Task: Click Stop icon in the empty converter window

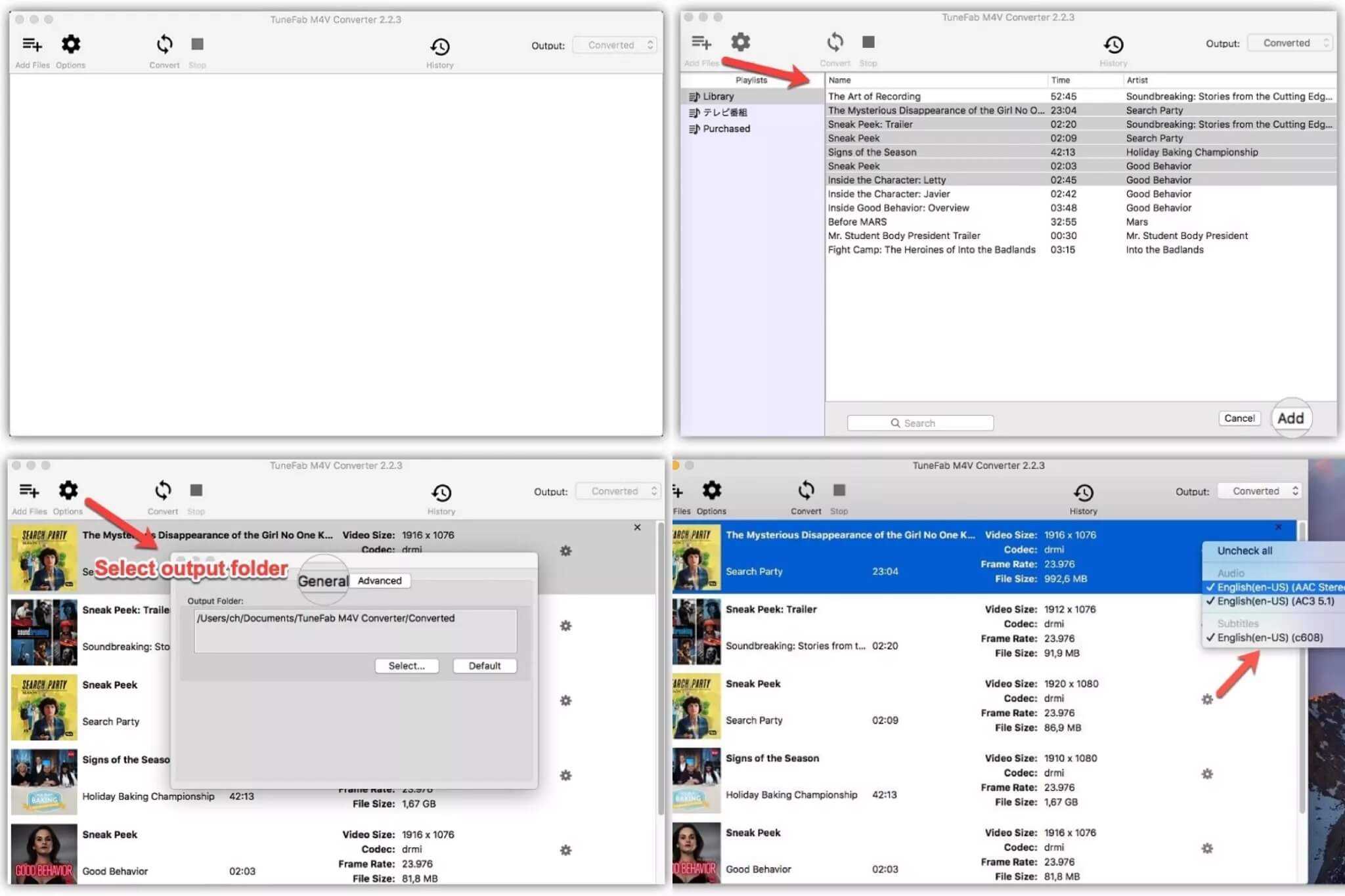Action: (x=197, y=44)
